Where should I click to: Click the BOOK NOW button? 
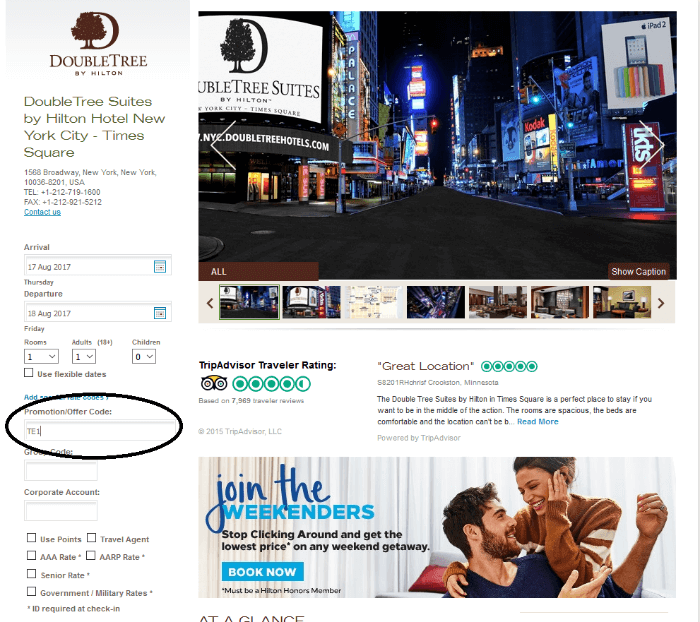point(262,572)
